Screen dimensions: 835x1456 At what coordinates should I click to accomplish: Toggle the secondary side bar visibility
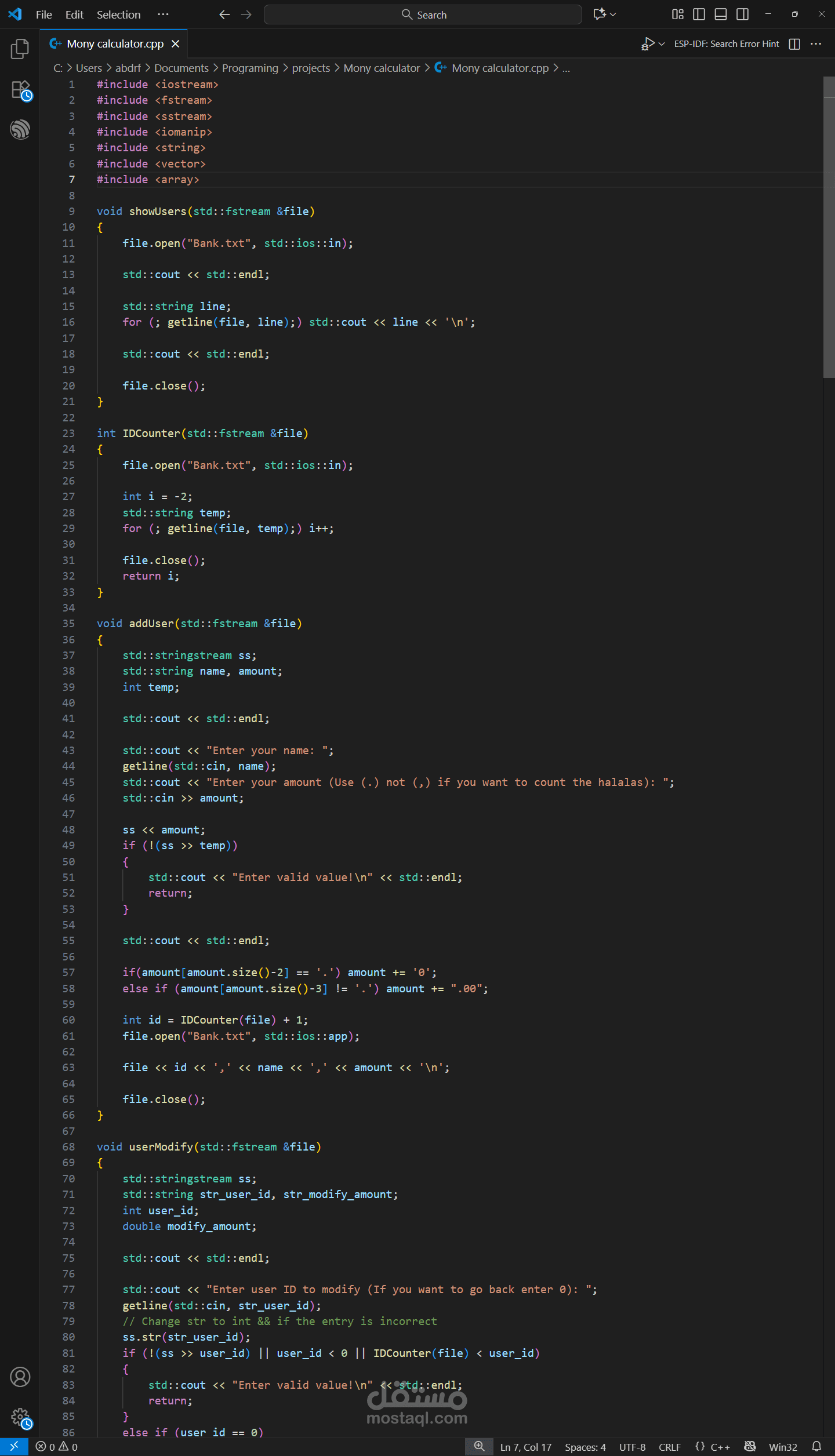click(x=742, y=14)
